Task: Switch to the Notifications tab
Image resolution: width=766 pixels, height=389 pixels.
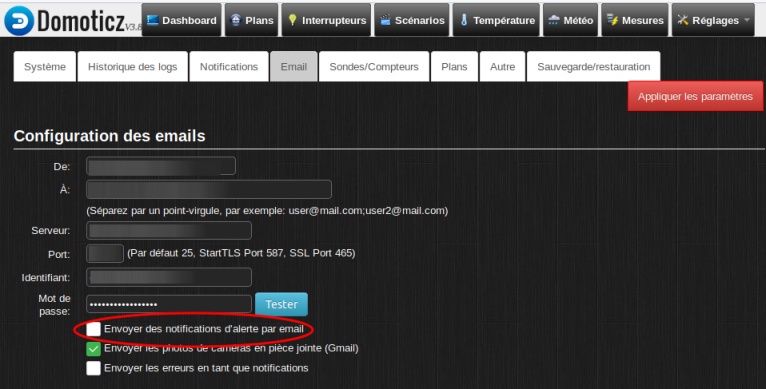Action: (229, 66)
